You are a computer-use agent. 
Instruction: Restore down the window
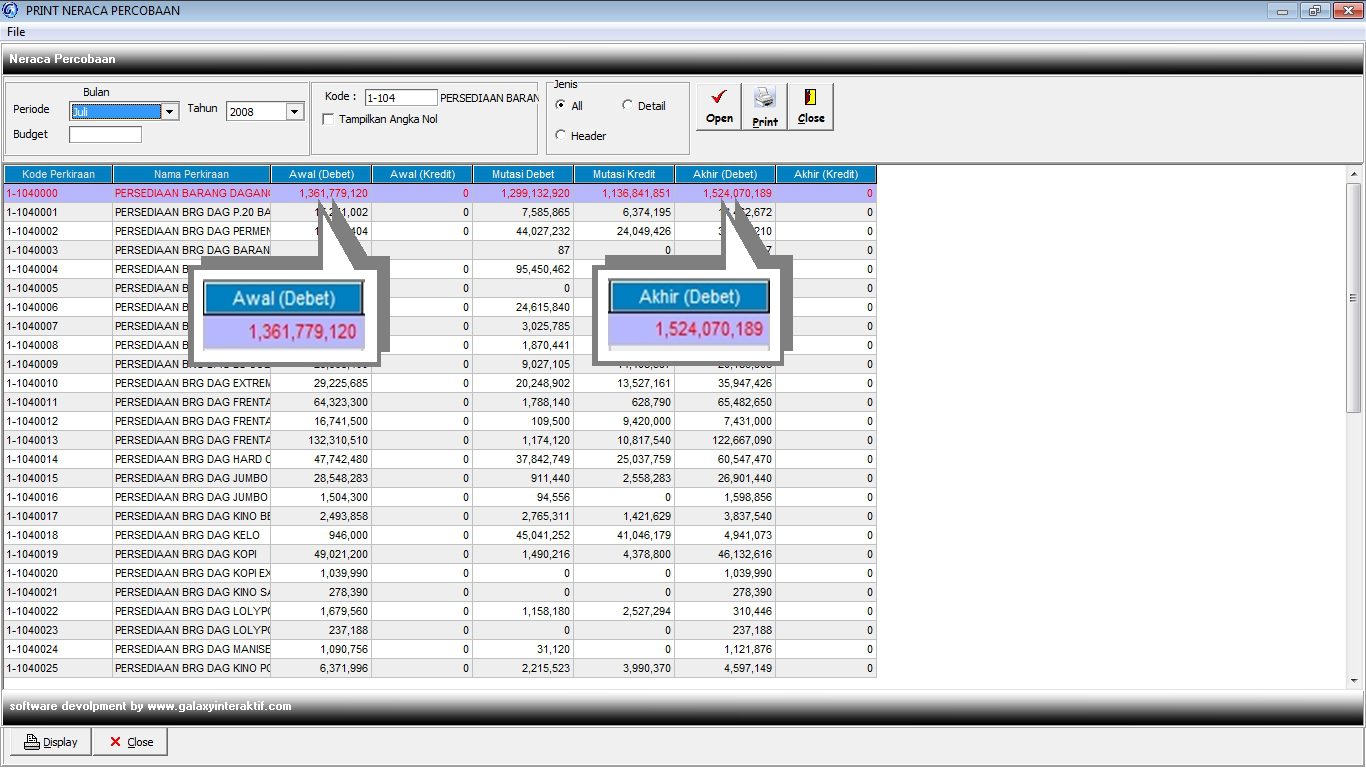pyautogui.click(x=1314, y=10)
